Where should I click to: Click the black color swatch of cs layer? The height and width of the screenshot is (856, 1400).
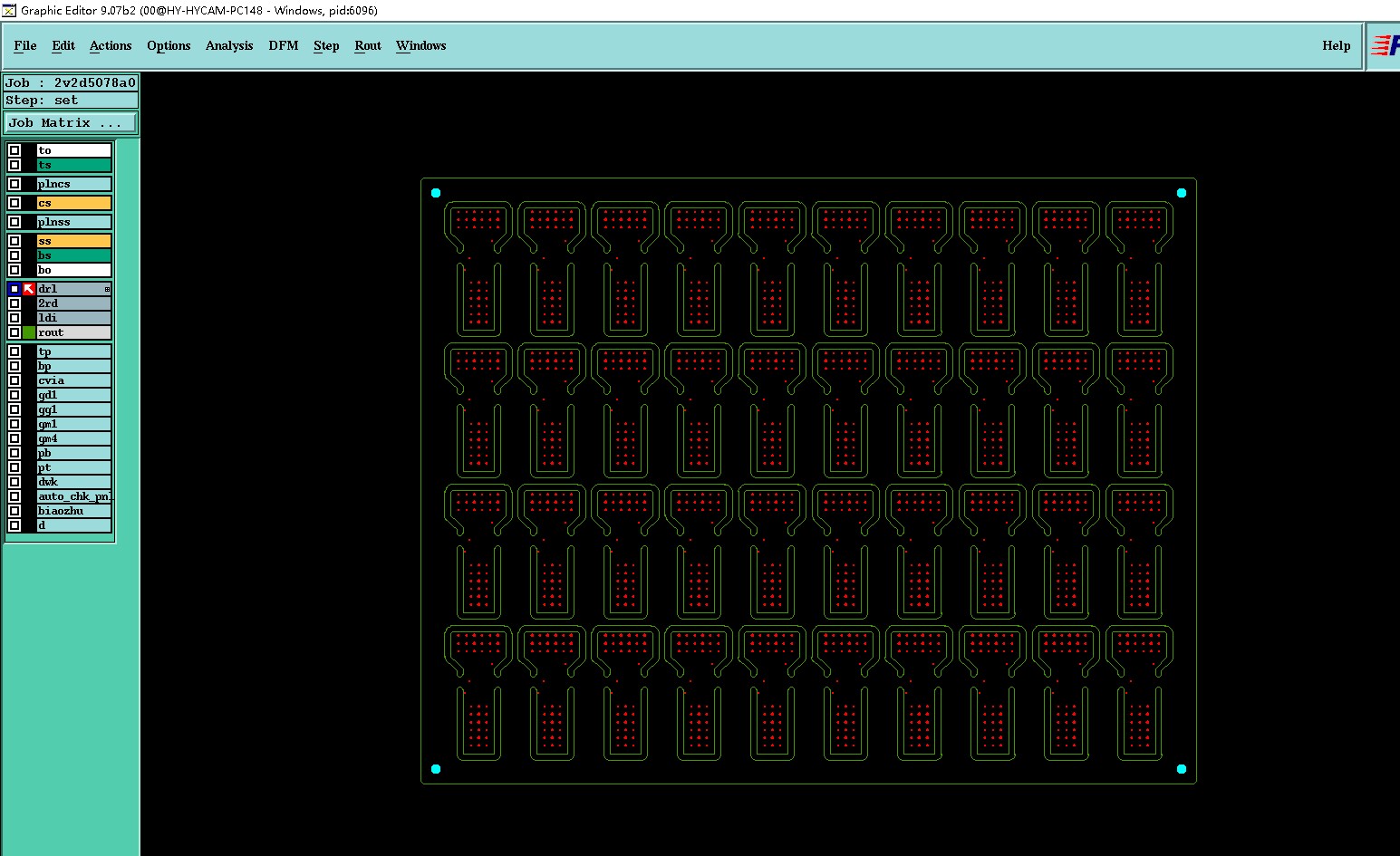[x=29, y=203]
